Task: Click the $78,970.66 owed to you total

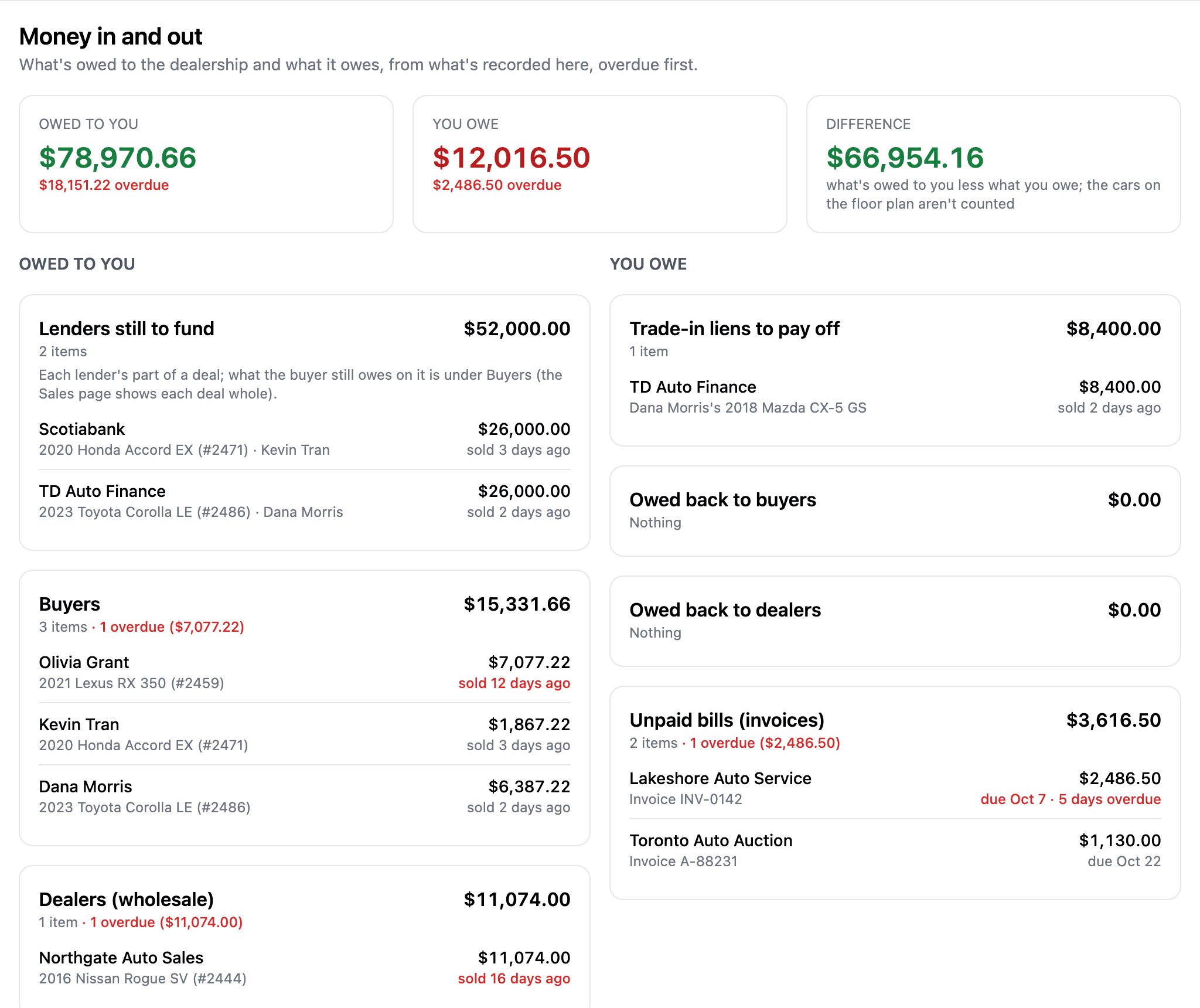Action: tap(118, 158)
